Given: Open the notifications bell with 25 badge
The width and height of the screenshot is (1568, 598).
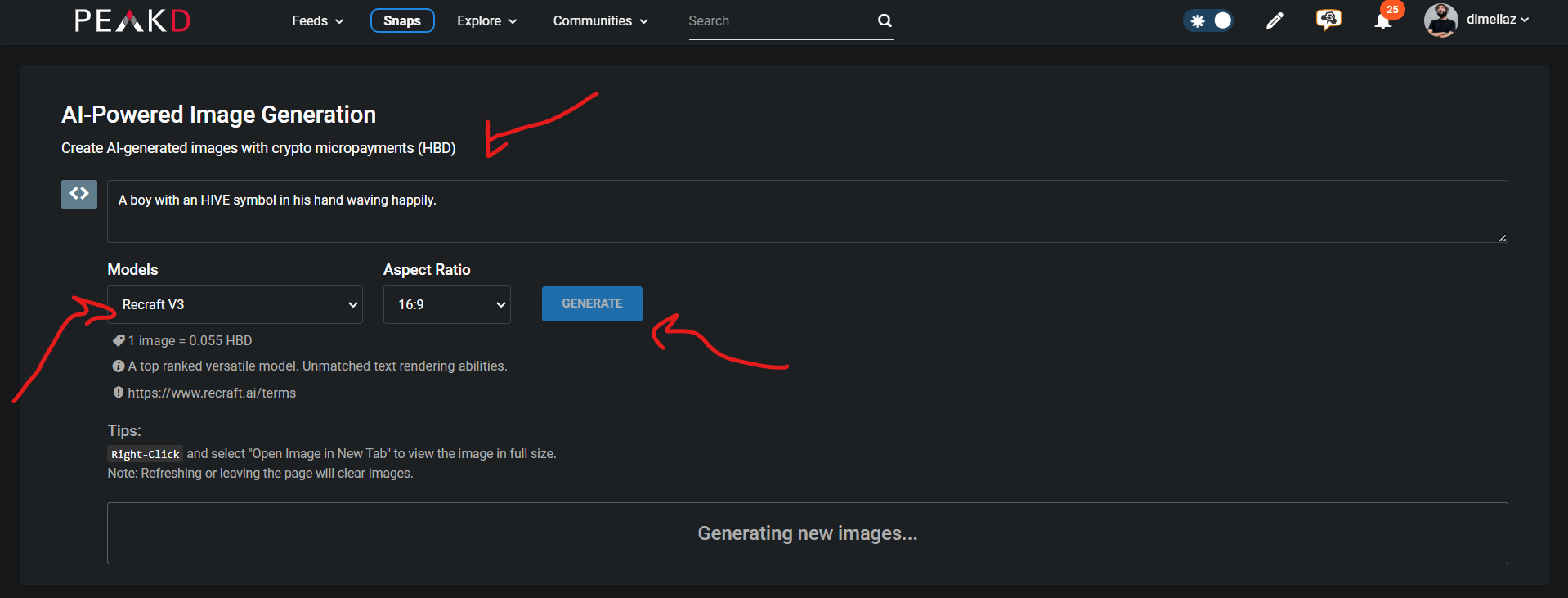Looking at the screenshot, I should coord(1383,20).
